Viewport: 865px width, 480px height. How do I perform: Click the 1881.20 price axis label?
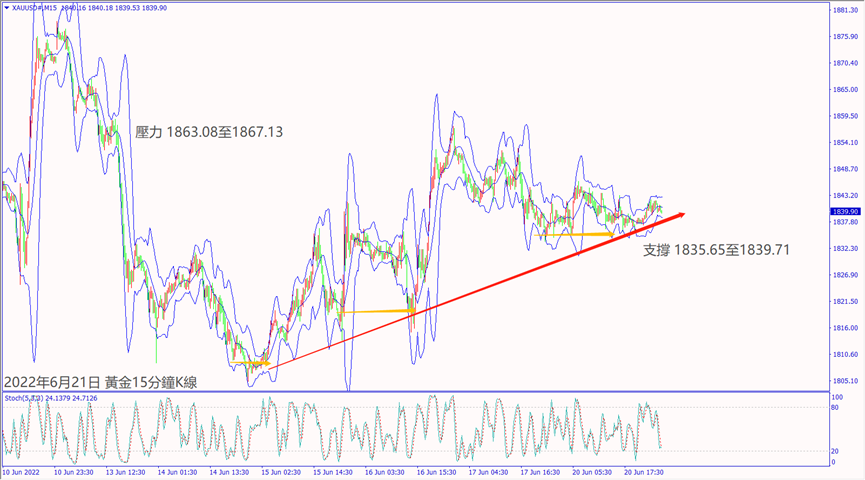coord(845,11)
